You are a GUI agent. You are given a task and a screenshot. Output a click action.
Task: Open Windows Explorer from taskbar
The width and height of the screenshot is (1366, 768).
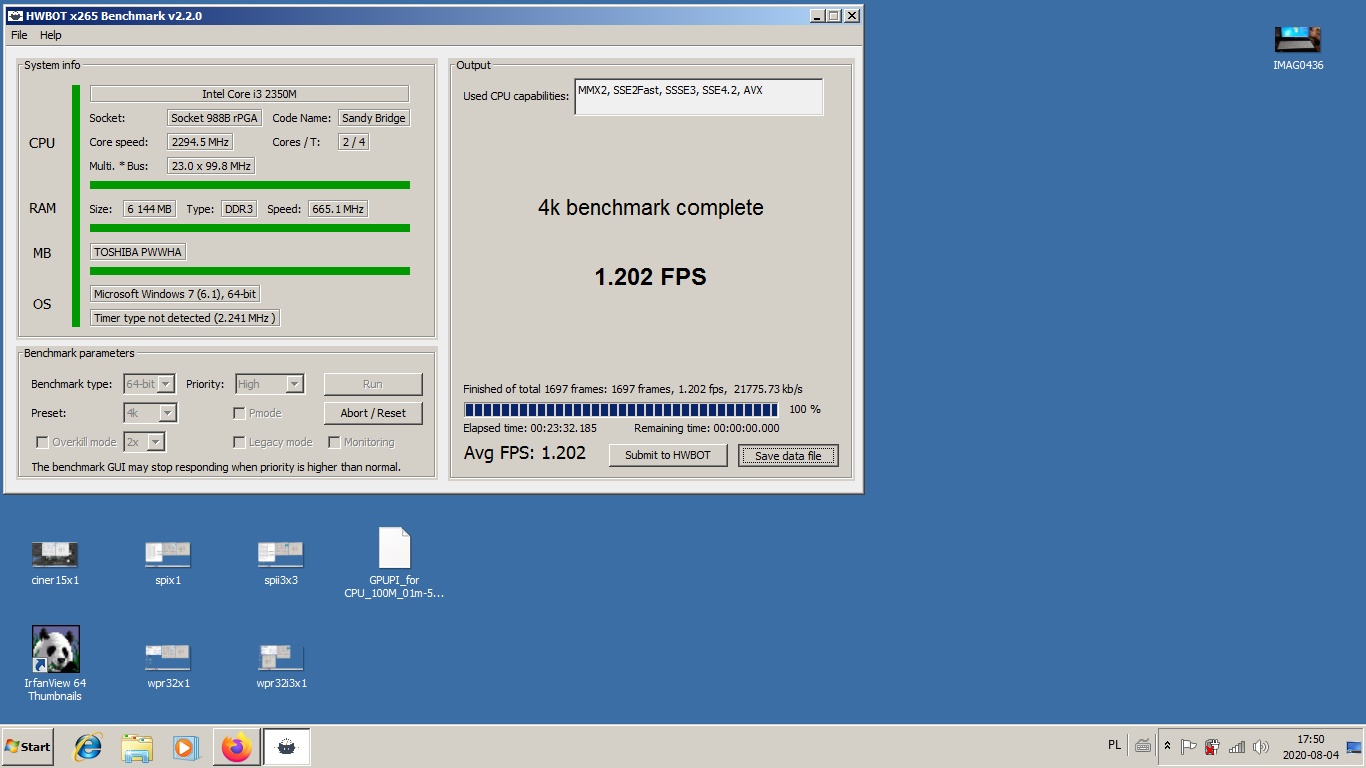click(137, 747)
